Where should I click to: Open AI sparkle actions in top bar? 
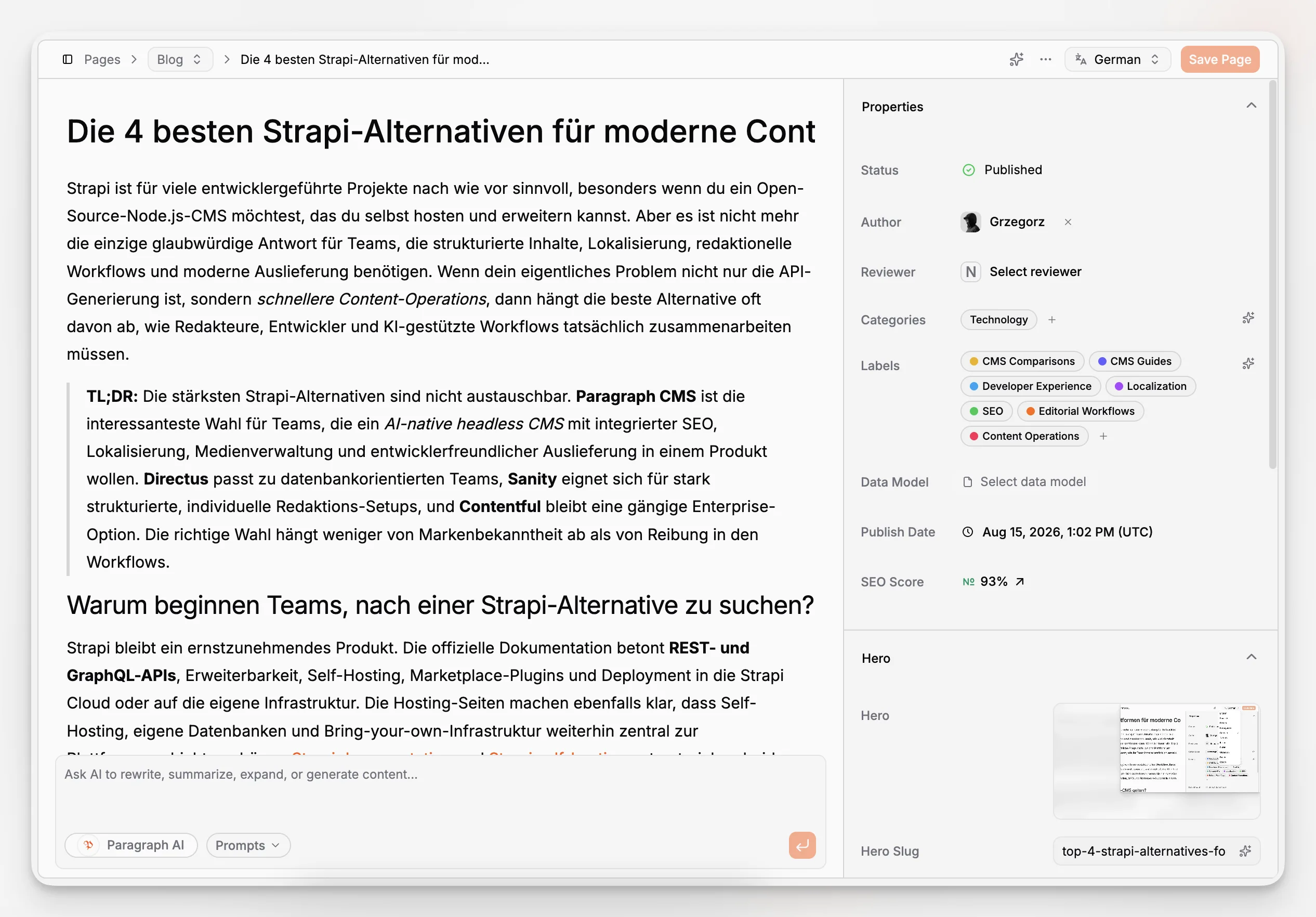[1016, 60]
